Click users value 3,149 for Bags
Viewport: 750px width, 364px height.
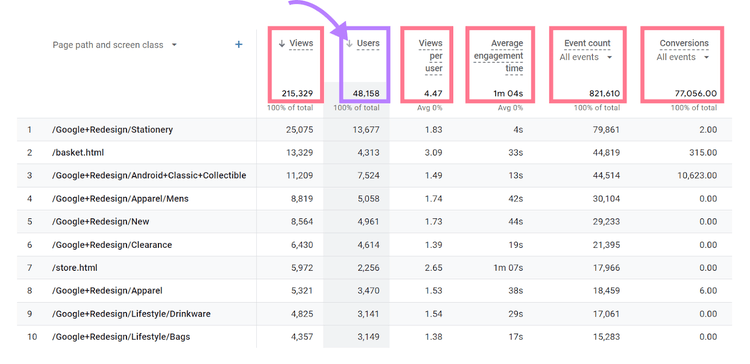(x=368, y=337)
